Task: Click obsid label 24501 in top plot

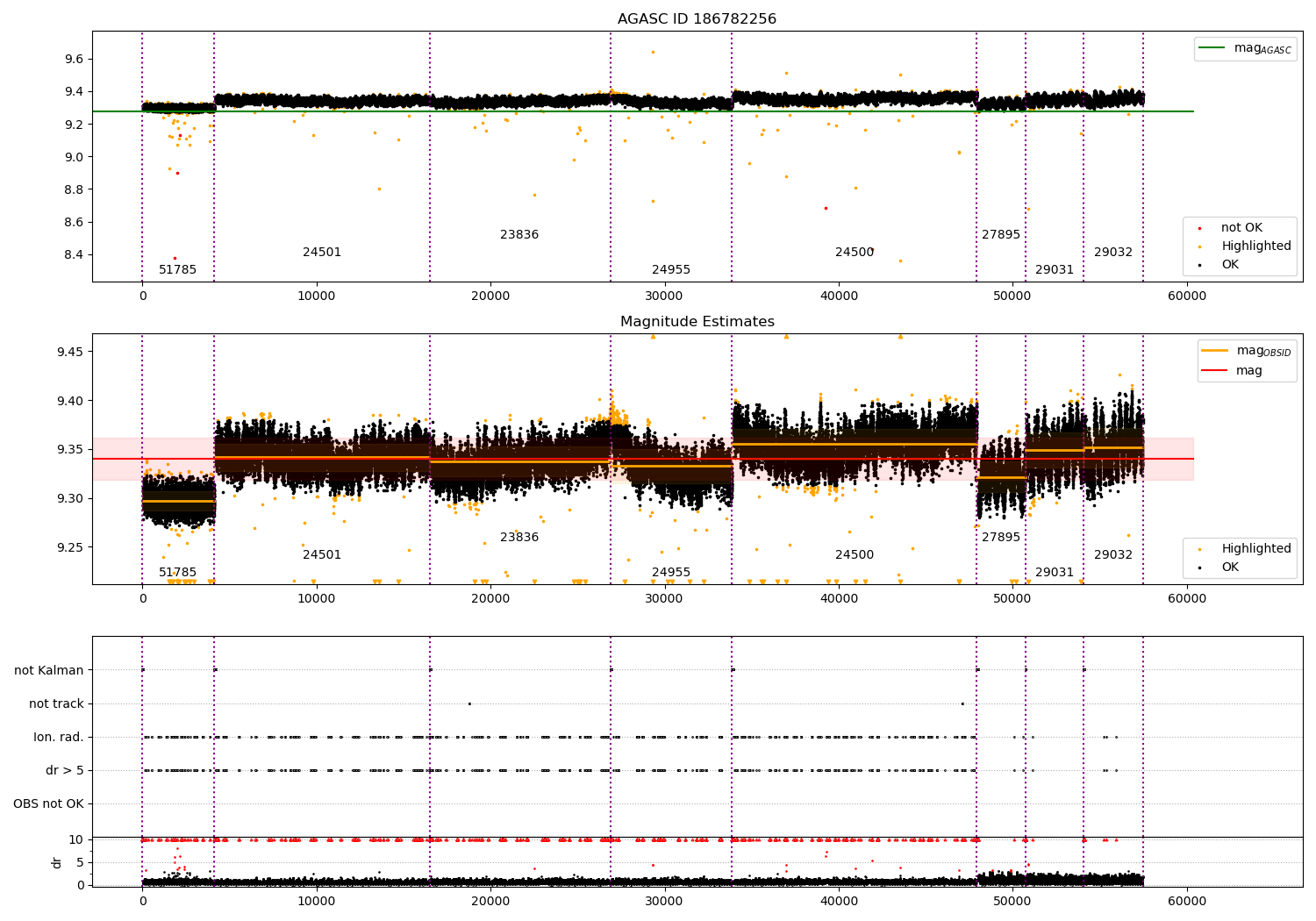Action: (x=322, y=253)
